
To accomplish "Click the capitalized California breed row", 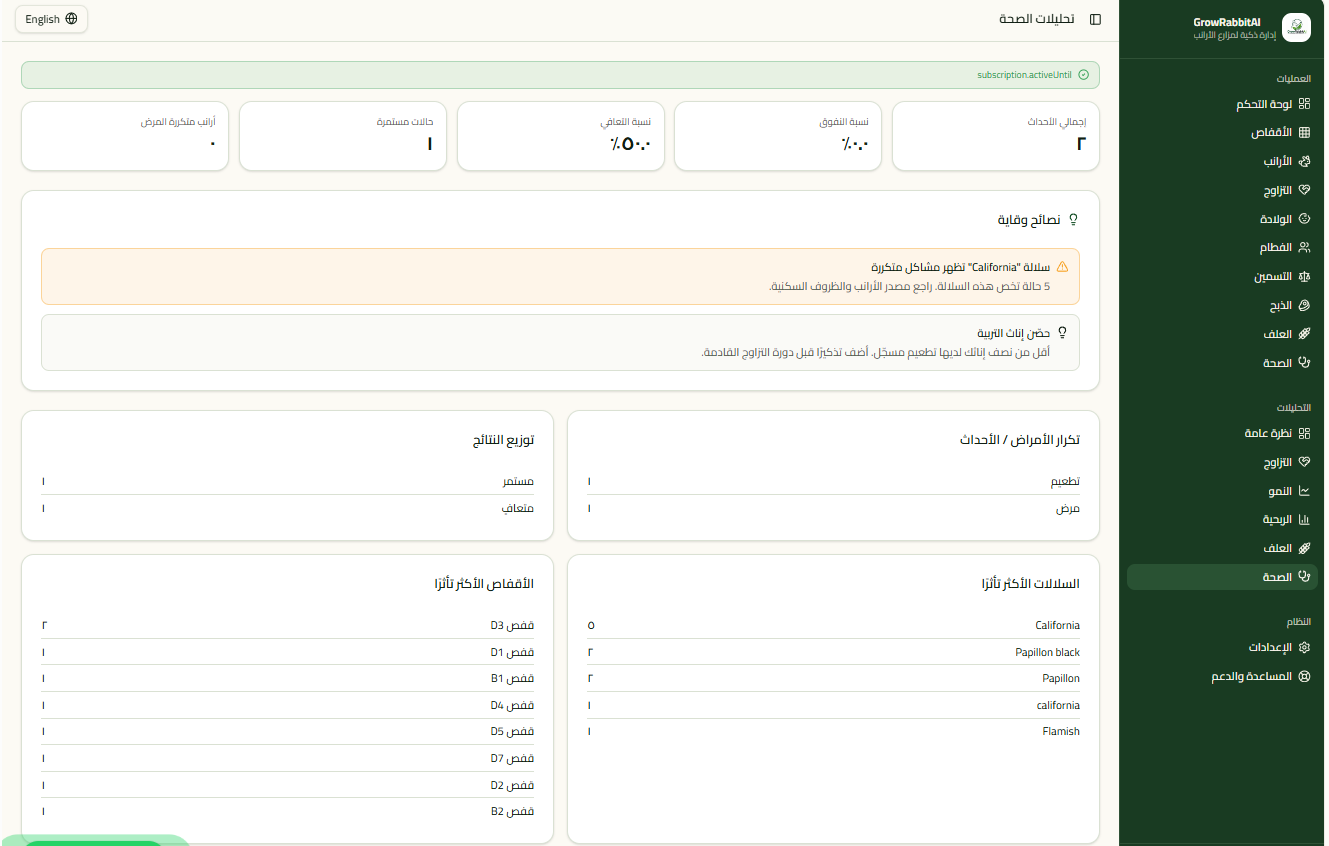I will 833,626.
